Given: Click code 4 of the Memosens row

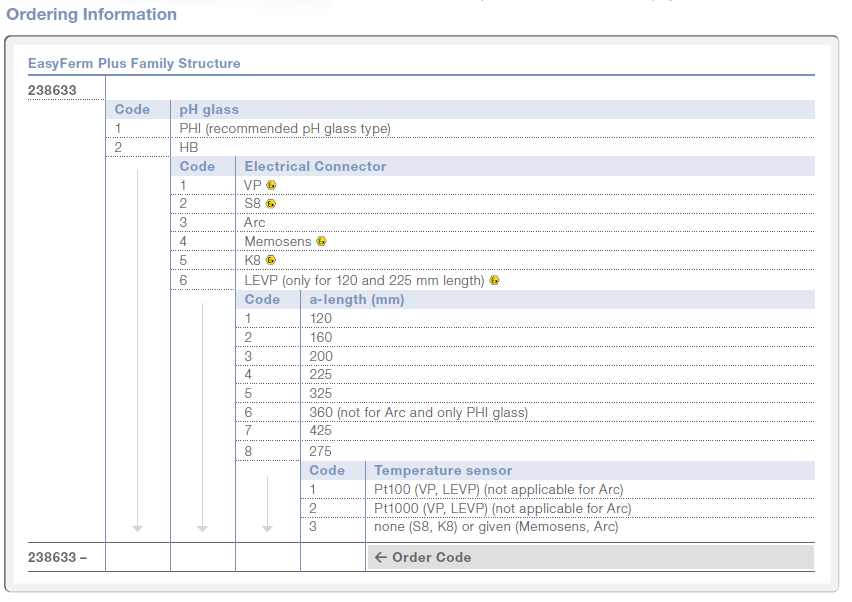Looking at the screenshot, I should pos(183,241).
